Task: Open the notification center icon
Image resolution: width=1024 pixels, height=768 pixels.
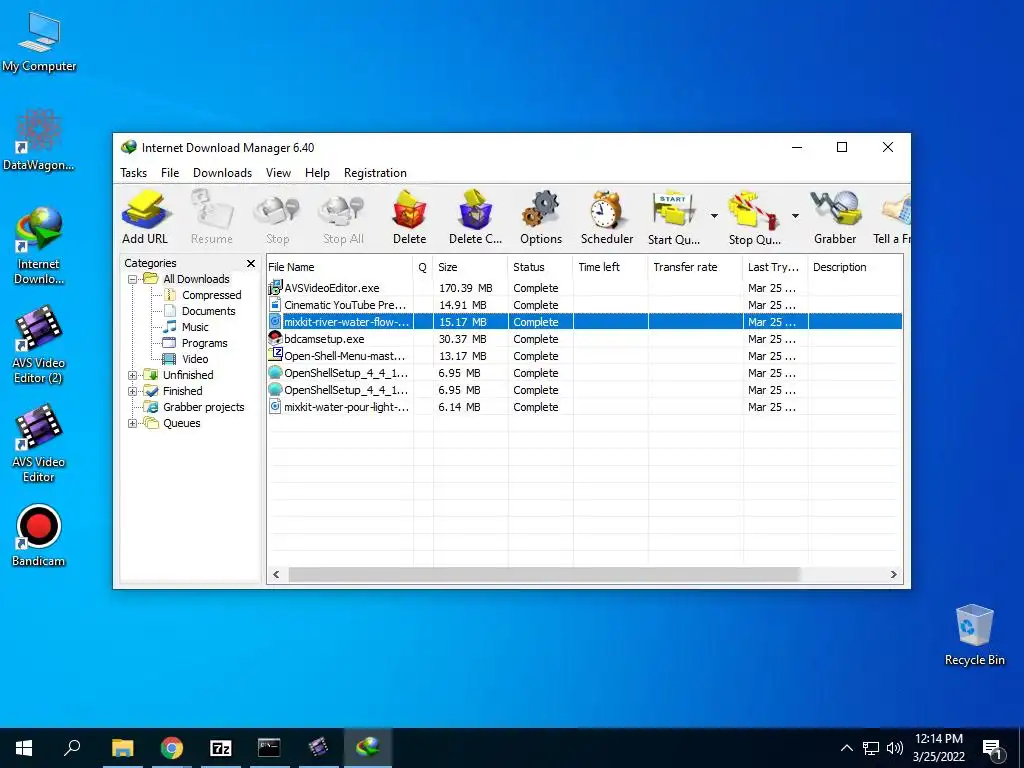Action: point(992,749)
